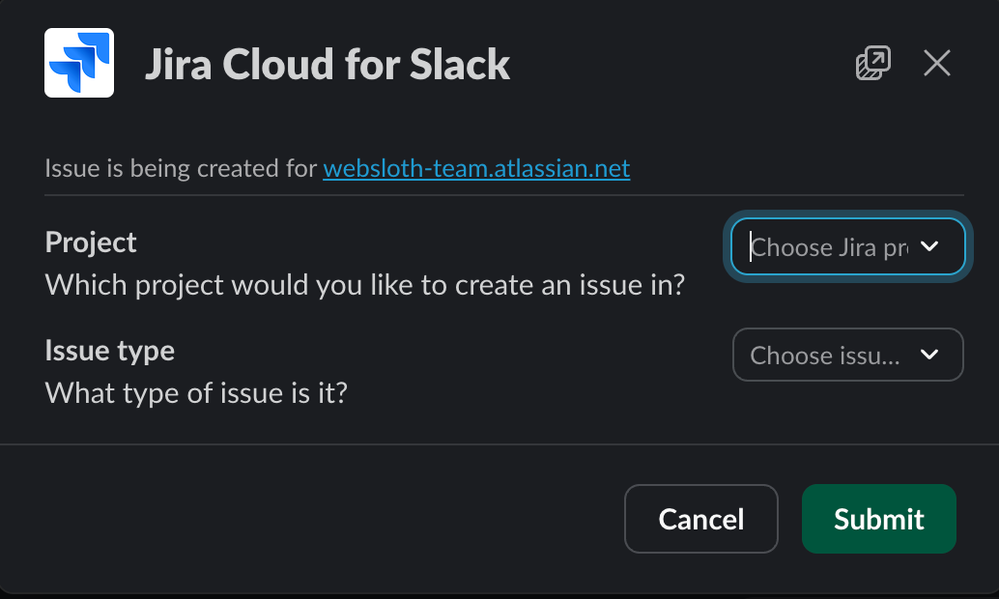The image size is (999, 599).
Task: Click empty footer area left of Cancel
Action: pos(300,519)
